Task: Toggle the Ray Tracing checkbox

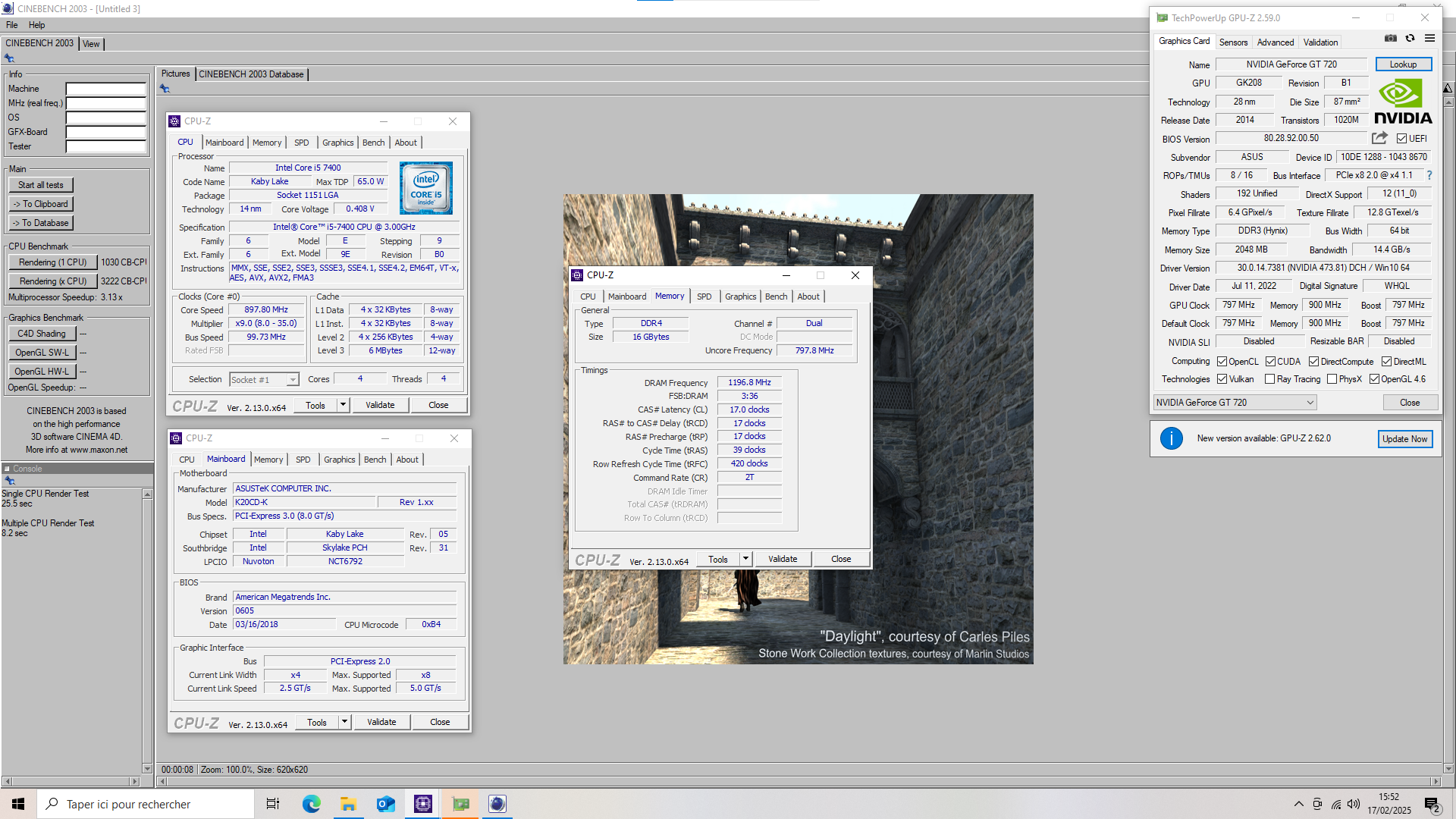Action: pyautogui.click(x=1269, y=379)
